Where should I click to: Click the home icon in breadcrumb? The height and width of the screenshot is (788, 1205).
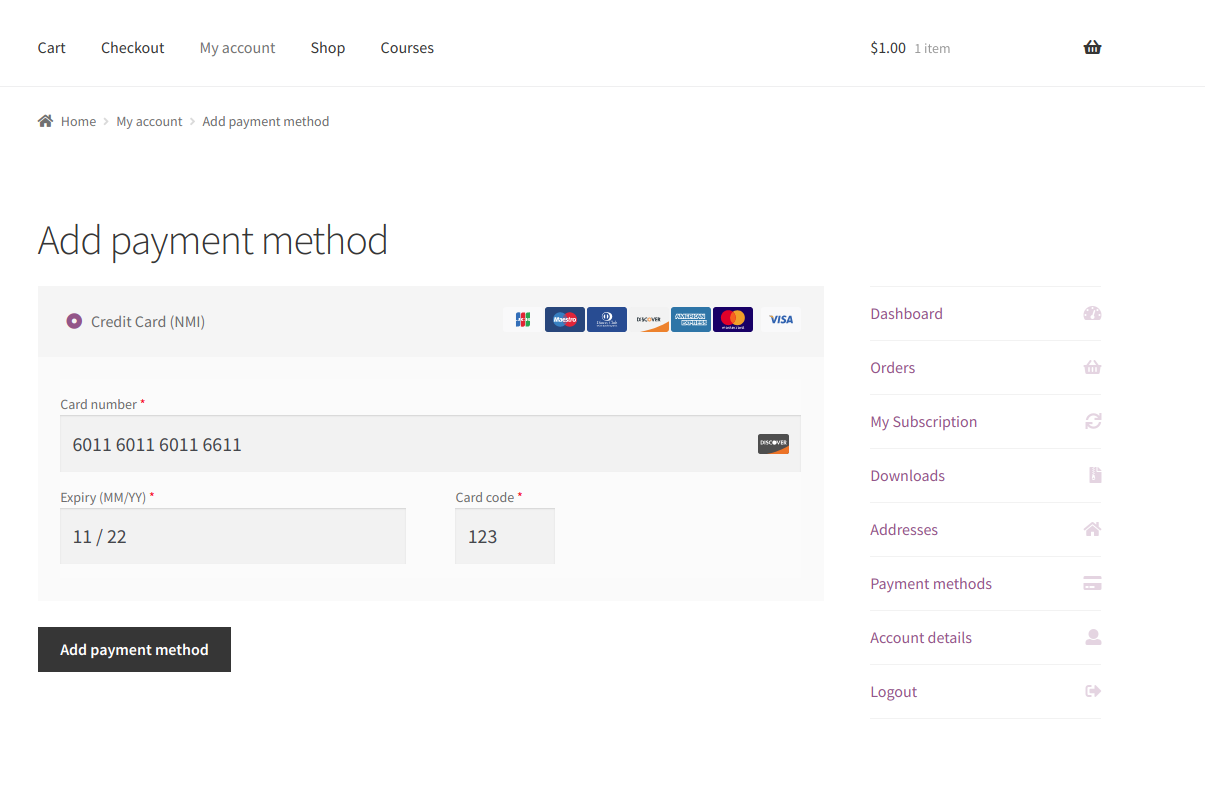(x=45, y=121)
